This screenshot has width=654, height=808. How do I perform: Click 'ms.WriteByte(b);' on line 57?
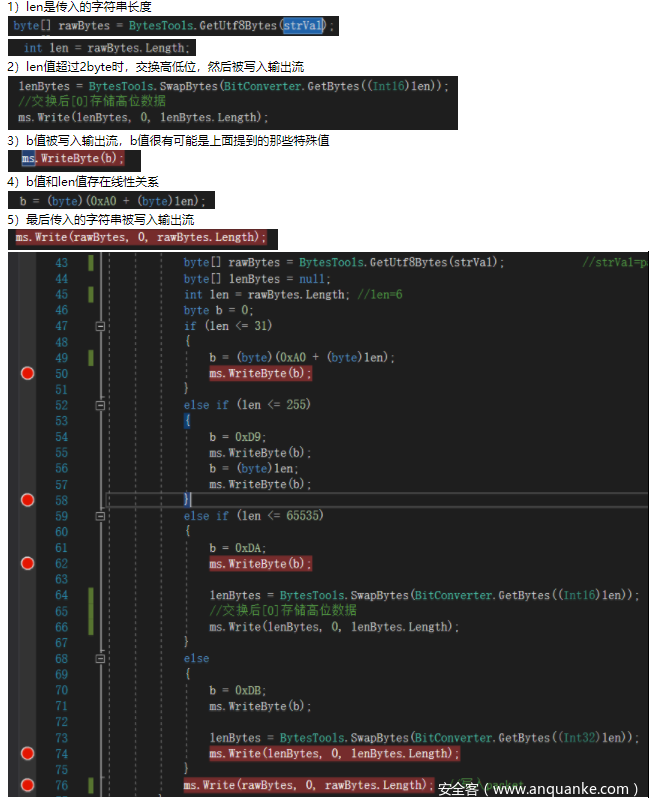pyautogui.click(x=260, y=484)
